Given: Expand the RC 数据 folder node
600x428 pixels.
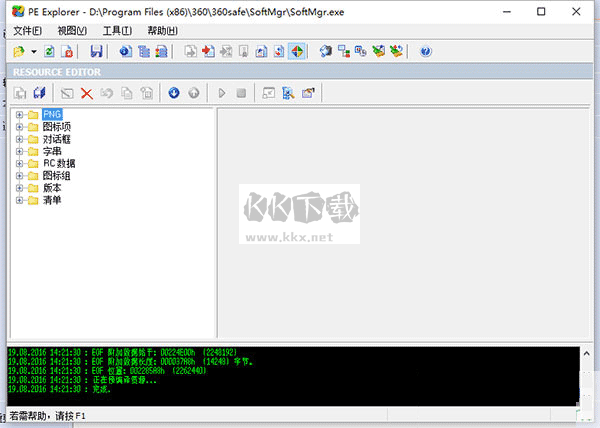Looking at the screenshot, I should pos(19,163).
